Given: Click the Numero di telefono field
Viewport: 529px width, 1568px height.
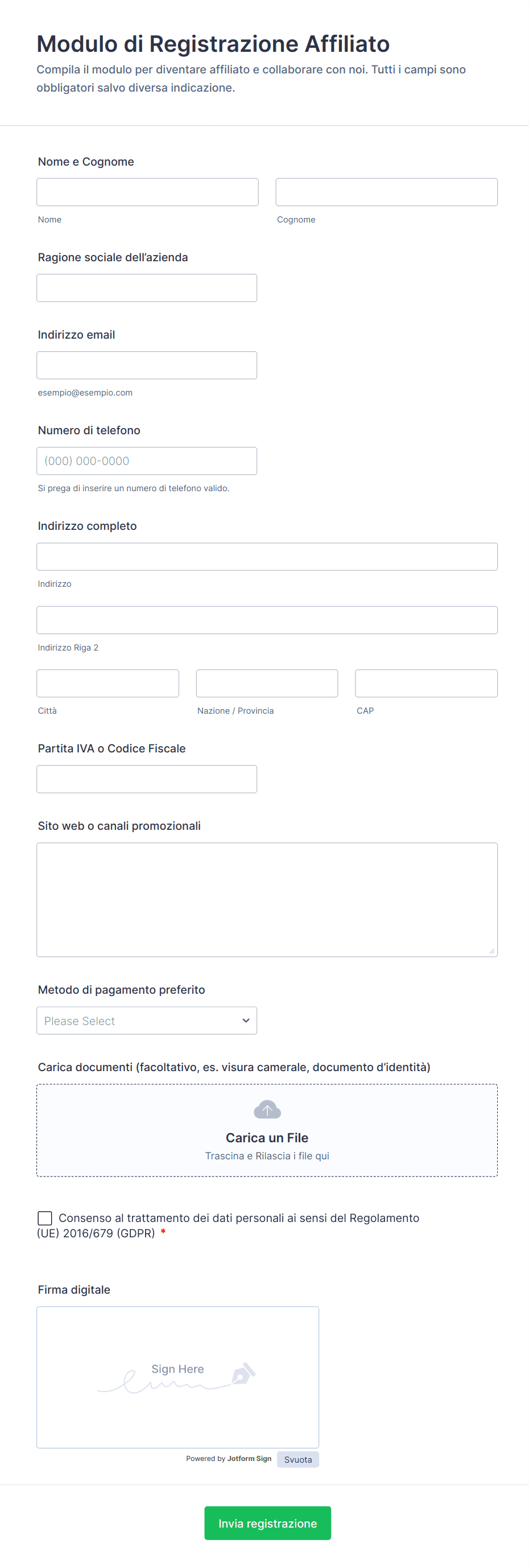Looking at the screenshot, I should pos(147,461).
